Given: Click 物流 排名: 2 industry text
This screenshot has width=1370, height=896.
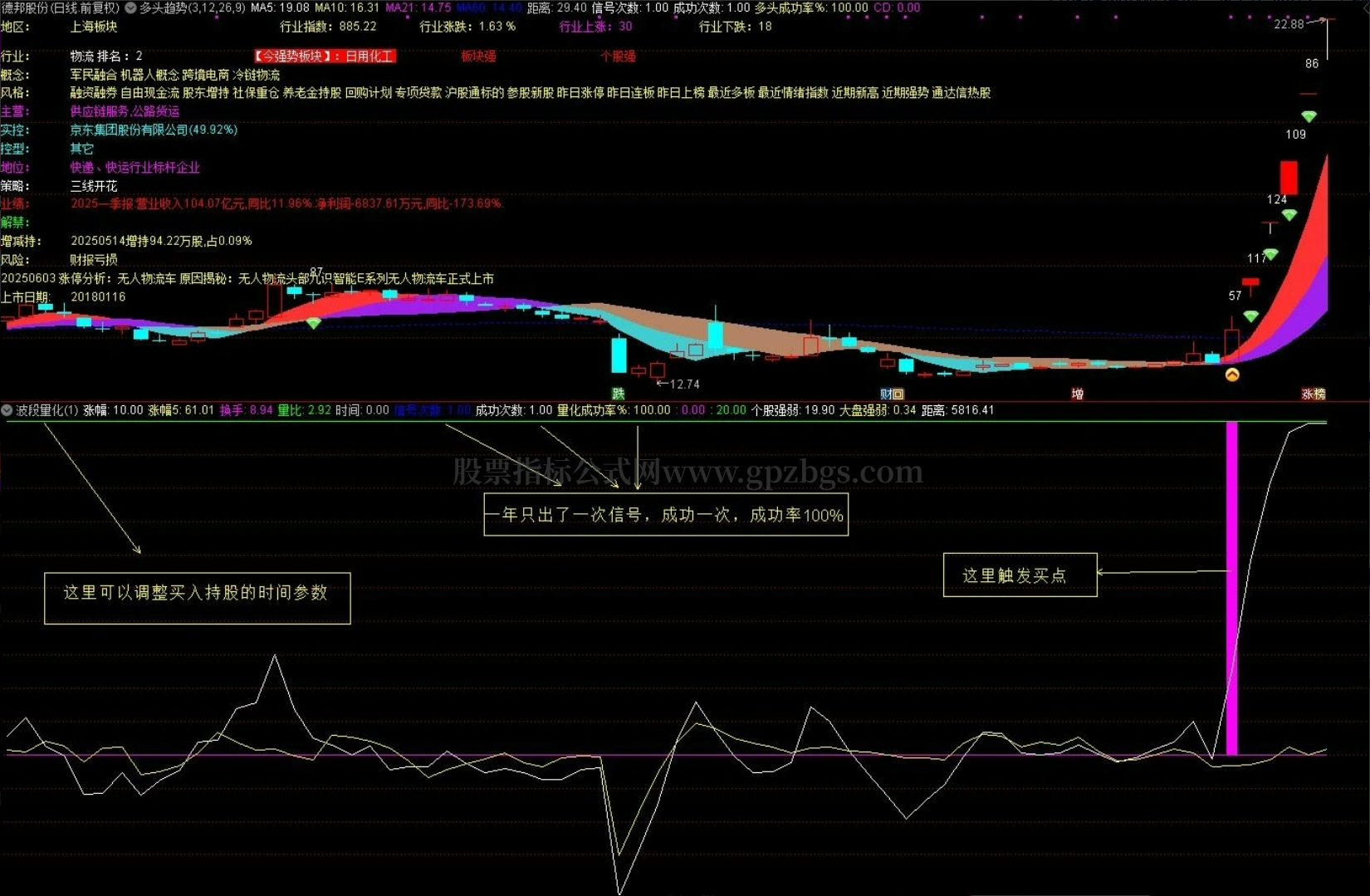Looking at the screenshot, I should click(x=106, y=56).
